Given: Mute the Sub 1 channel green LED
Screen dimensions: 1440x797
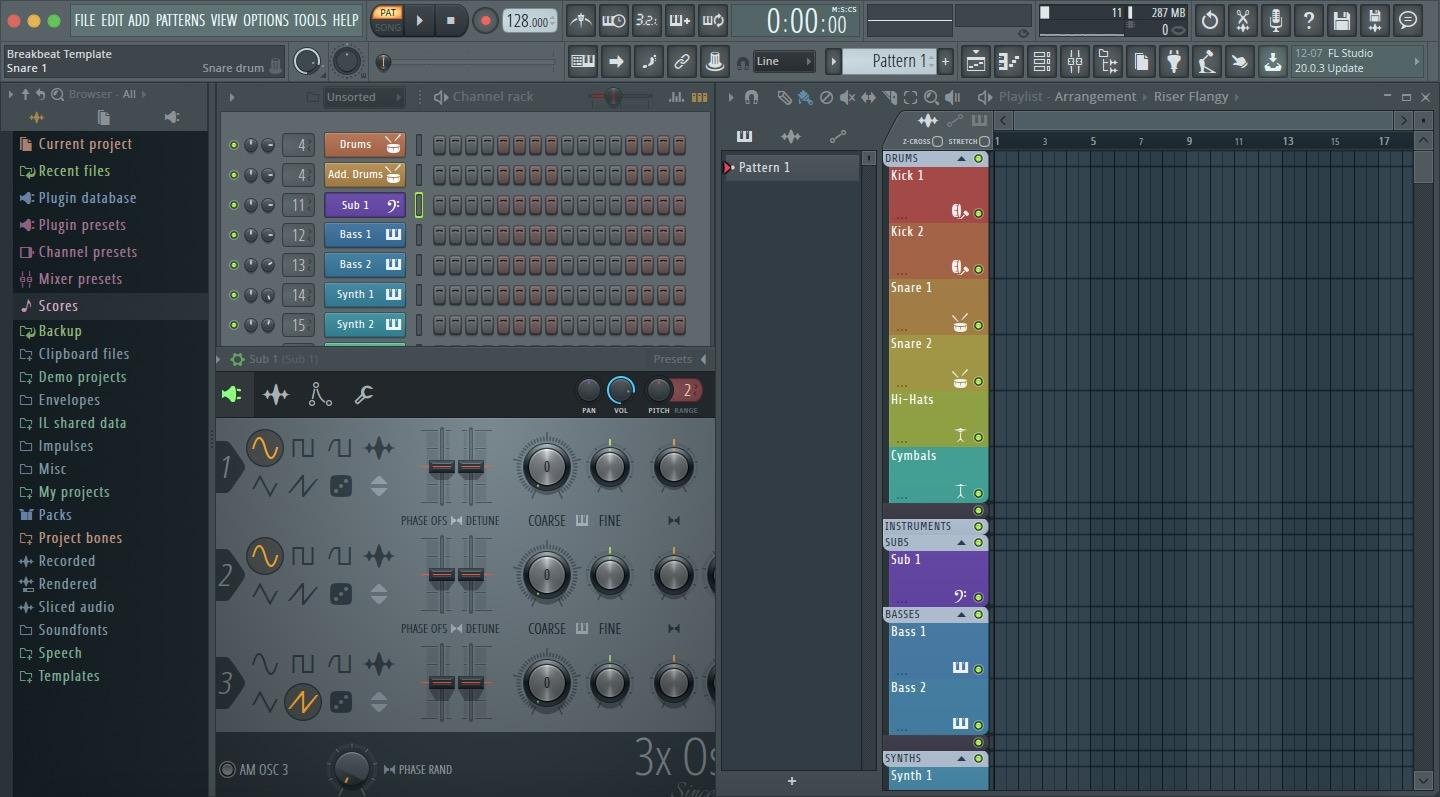Looking at the screenshot, I should 234,205.
